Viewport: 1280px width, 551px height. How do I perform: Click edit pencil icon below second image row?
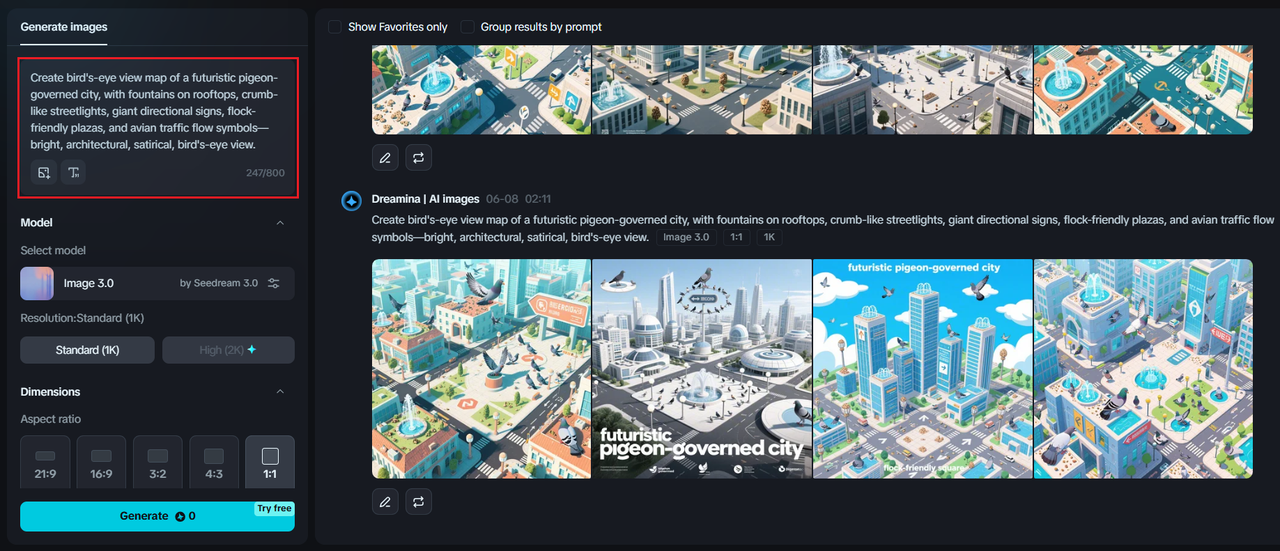point(385,501)
